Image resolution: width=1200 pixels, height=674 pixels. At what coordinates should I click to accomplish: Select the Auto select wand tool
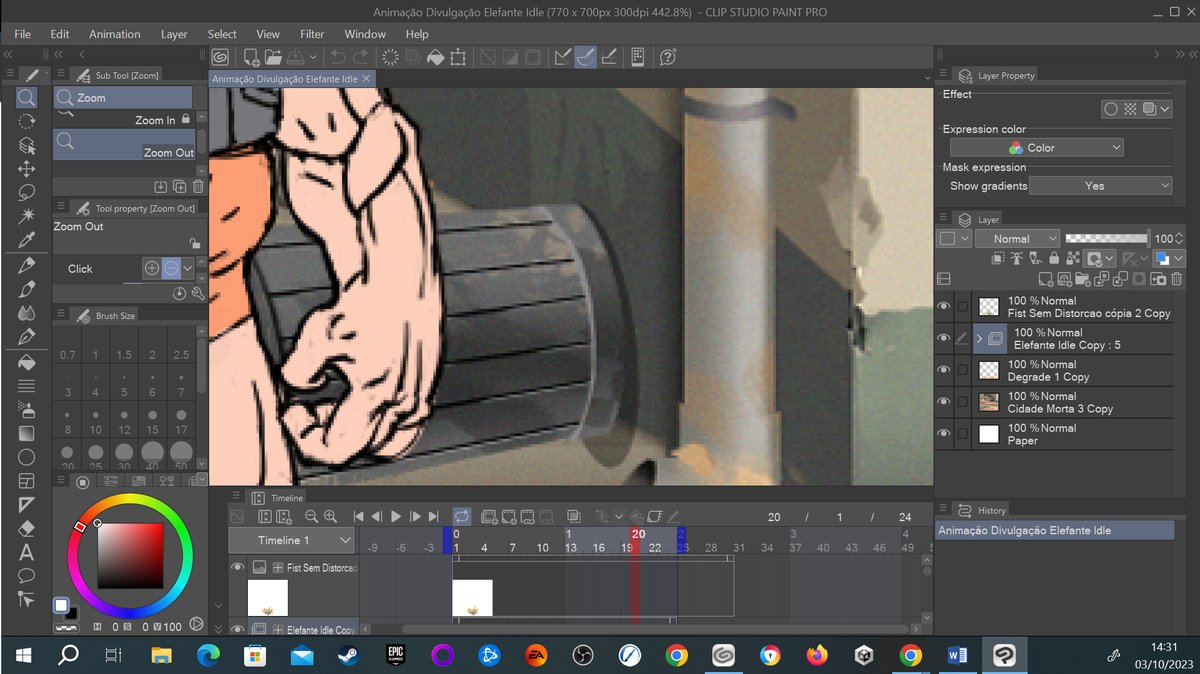27,216
